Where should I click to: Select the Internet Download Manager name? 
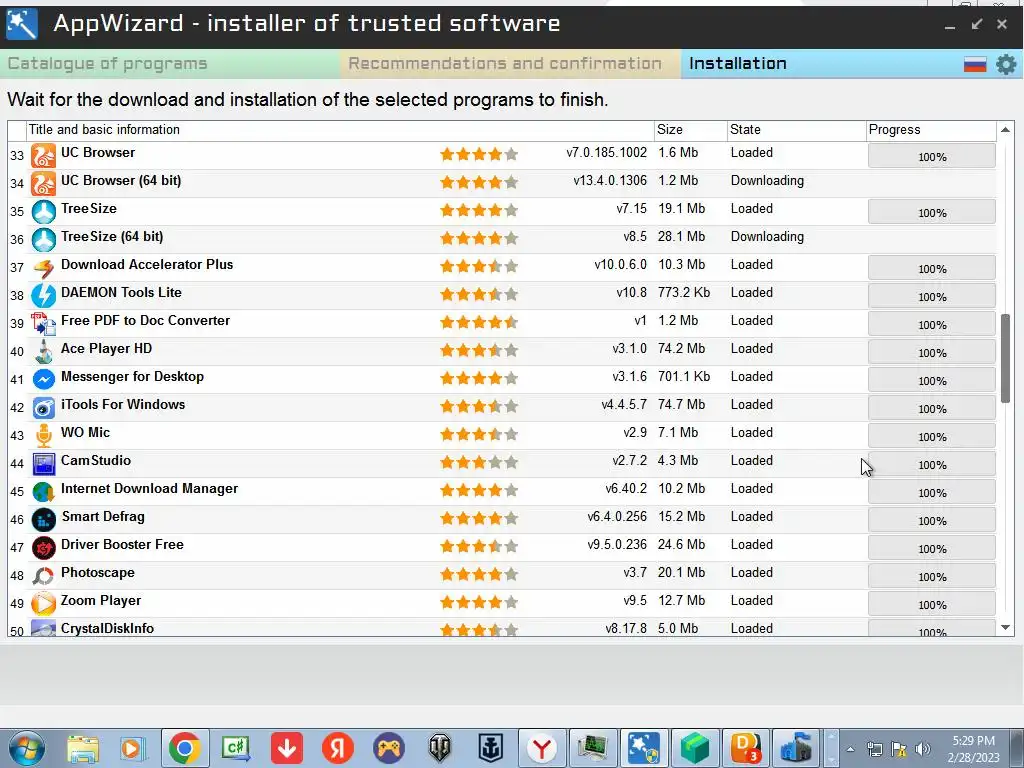click(x=149, y=488)
